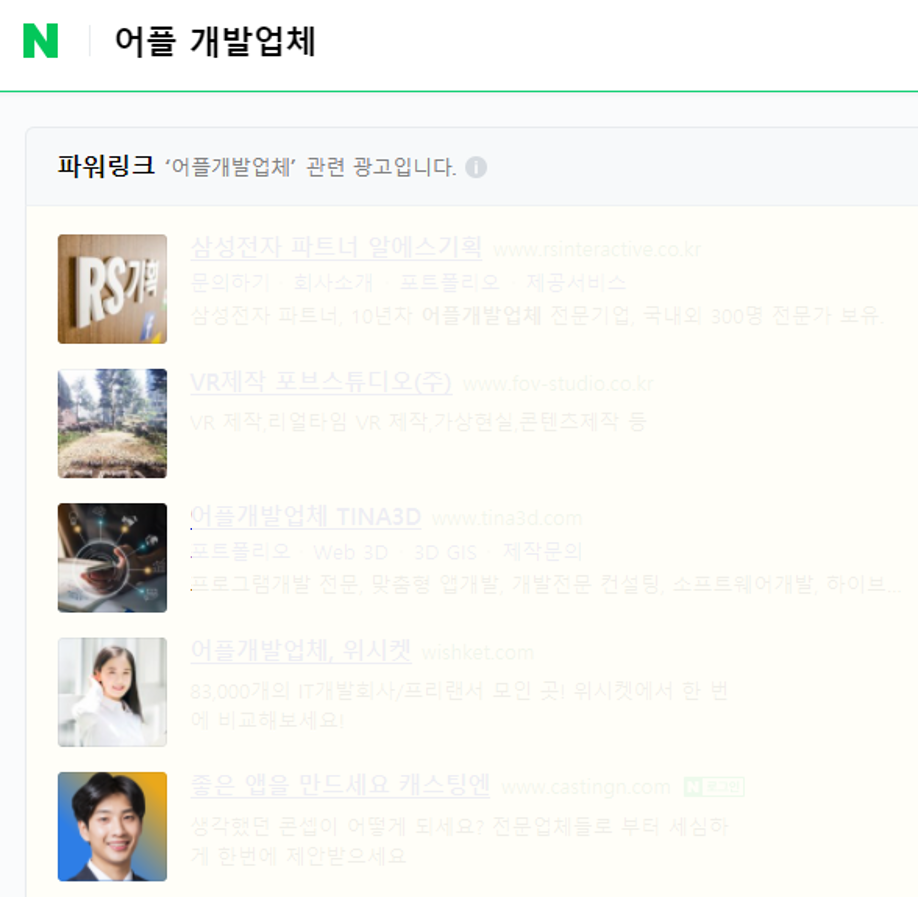
Task: Open the Wishket woman photo thumbnail
Action: pos(112,692)
